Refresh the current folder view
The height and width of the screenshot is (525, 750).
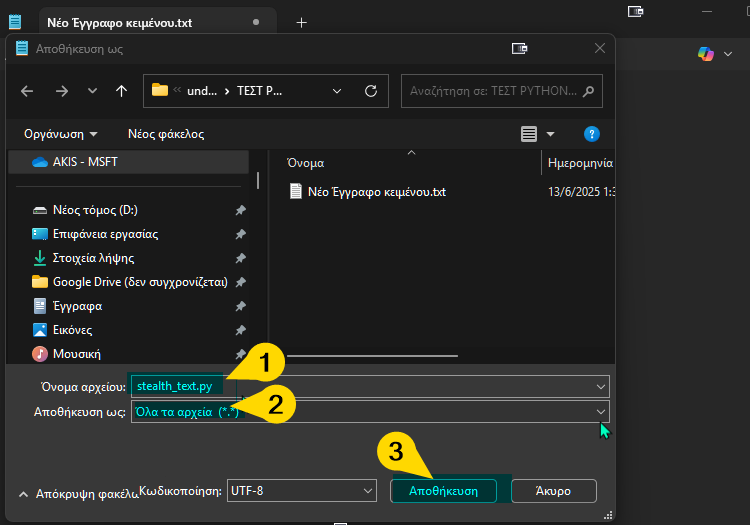[371, 91]
